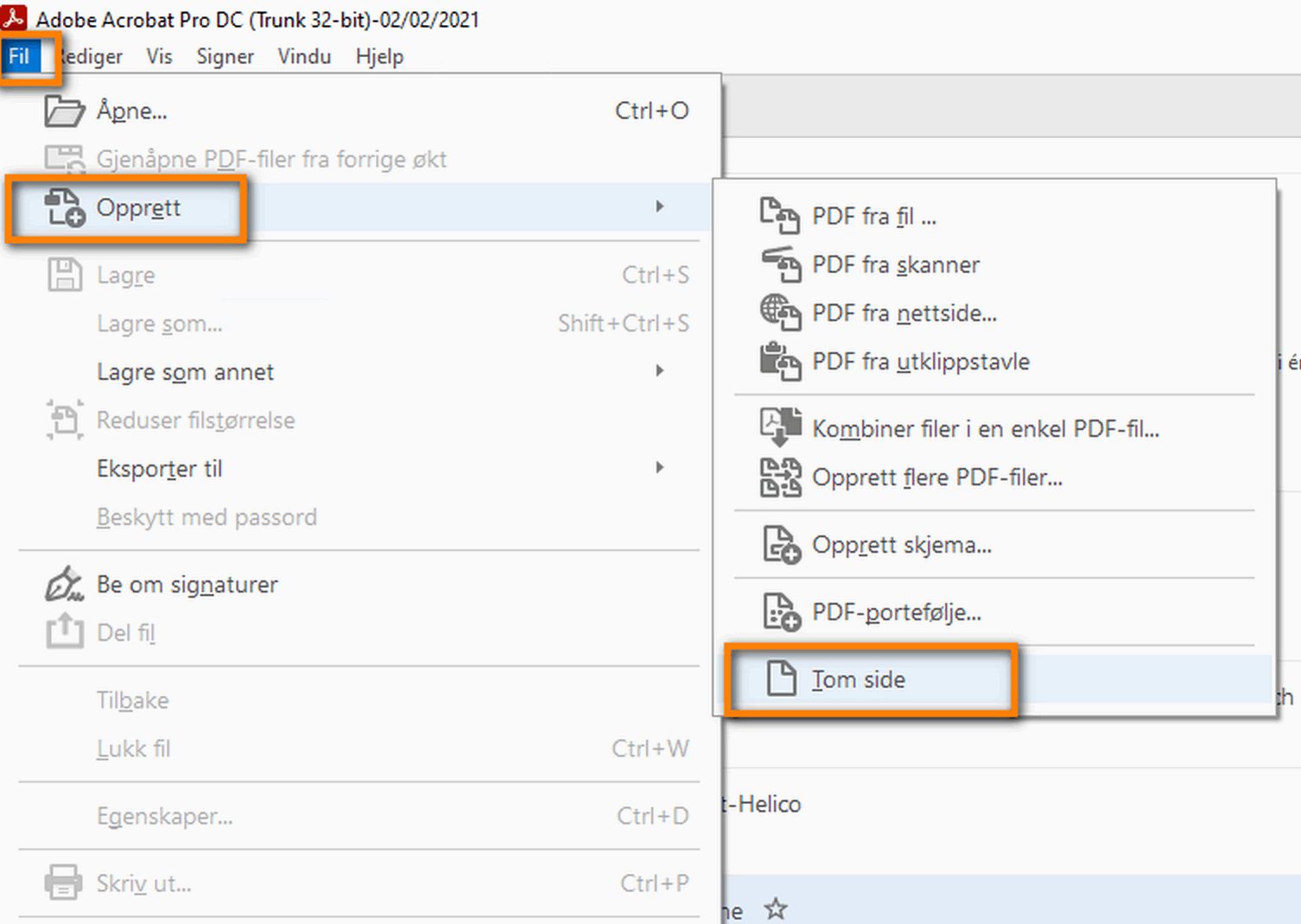
Task: Click Opprett flere PDF-filer... entry
Action: pyautogui.click(x=936, y=478)
